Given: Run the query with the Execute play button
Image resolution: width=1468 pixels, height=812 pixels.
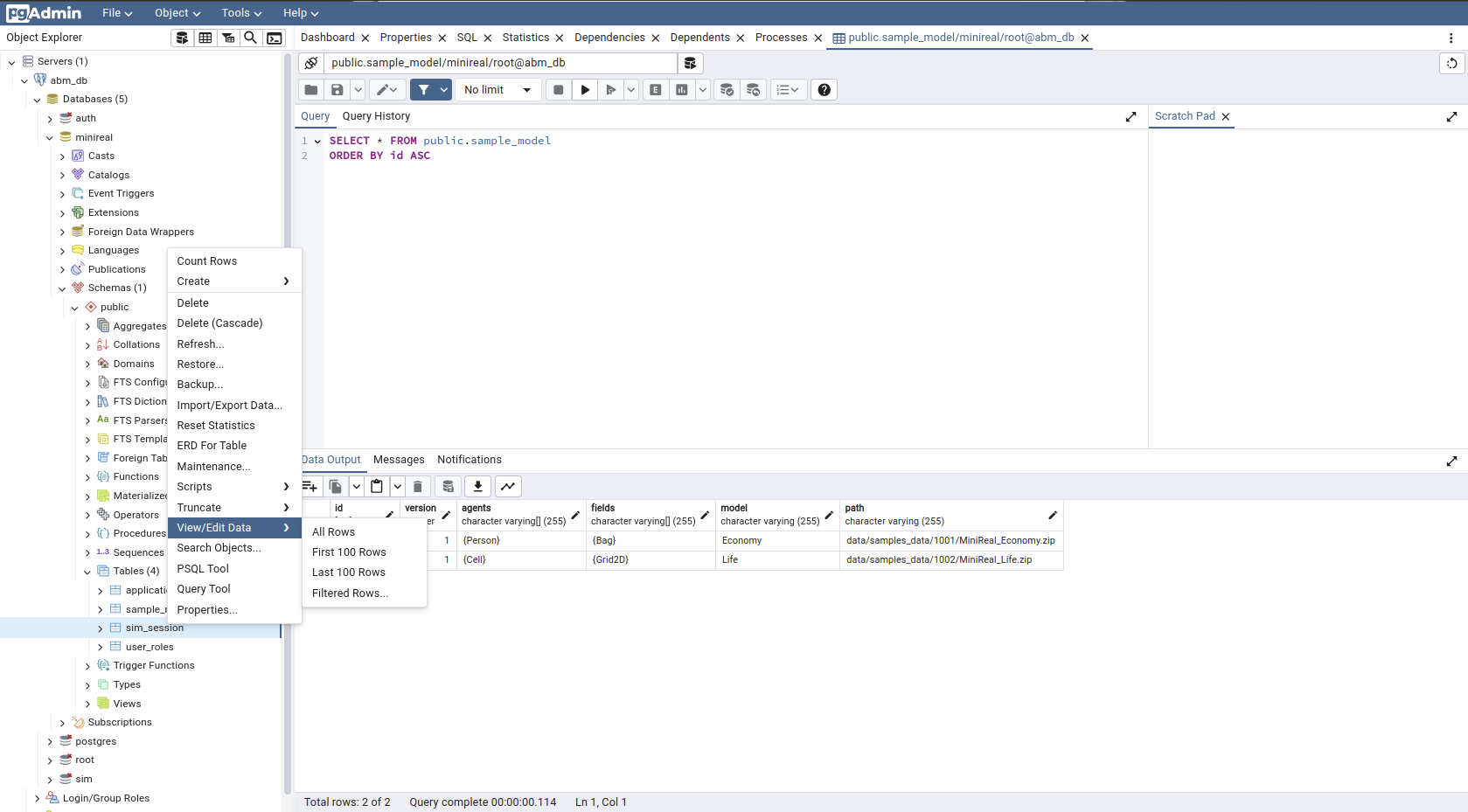Looking at the screenshot, I should pos(585,90).
